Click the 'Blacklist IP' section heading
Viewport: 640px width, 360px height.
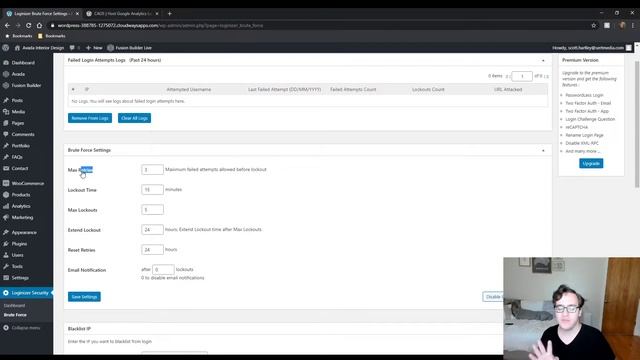click(79, 329)
